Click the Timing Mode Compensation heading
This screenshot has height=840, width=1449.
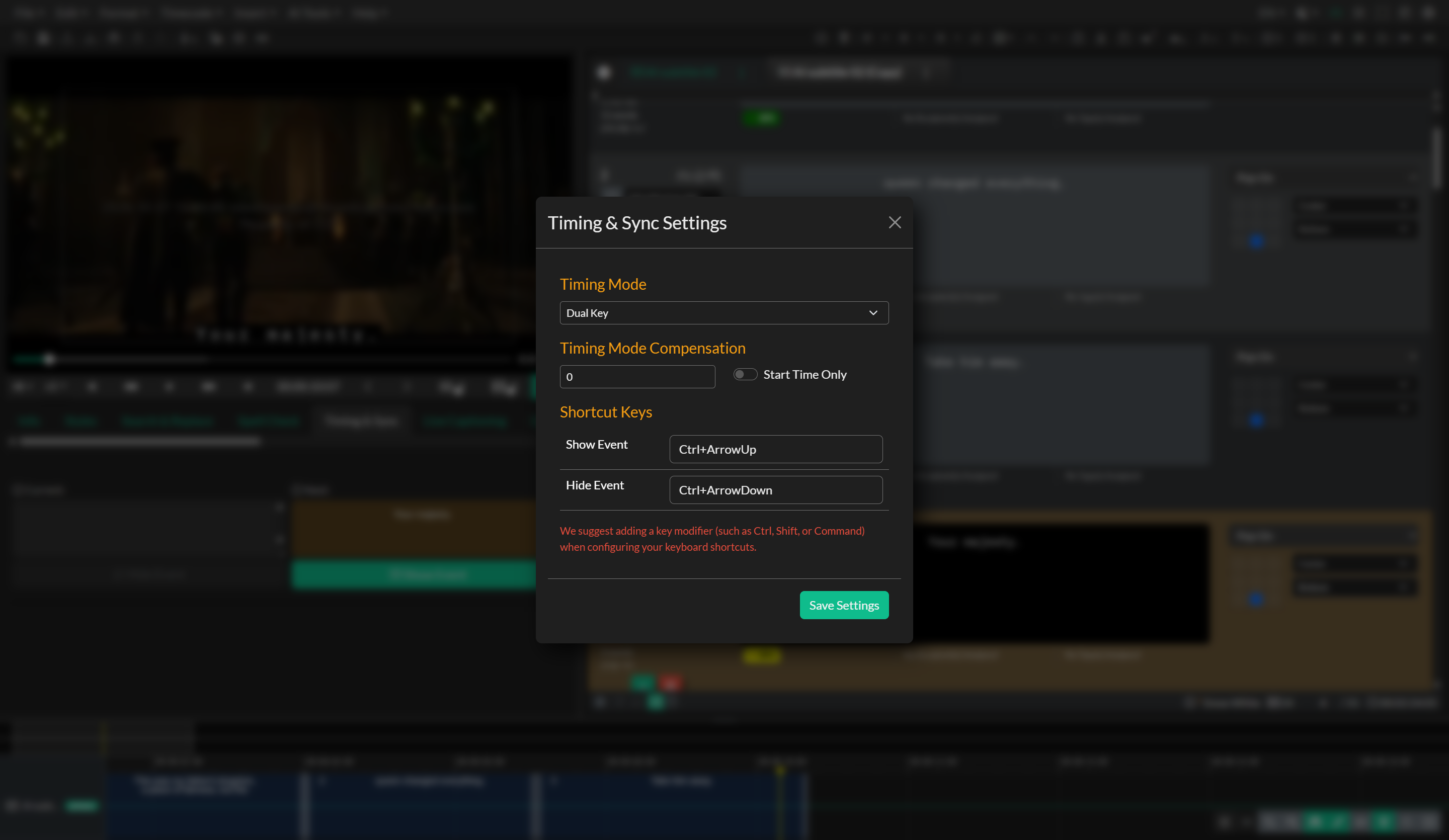click(653, 348)
